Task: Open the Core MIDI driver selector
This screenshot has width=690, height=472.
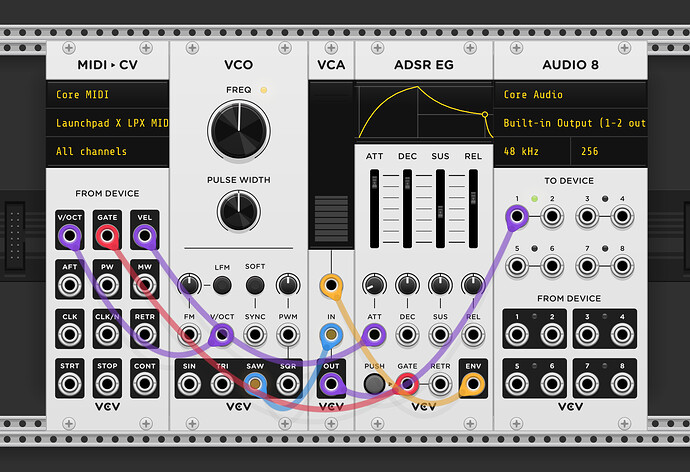Action: pyautogui.click(x=107, y=95)
